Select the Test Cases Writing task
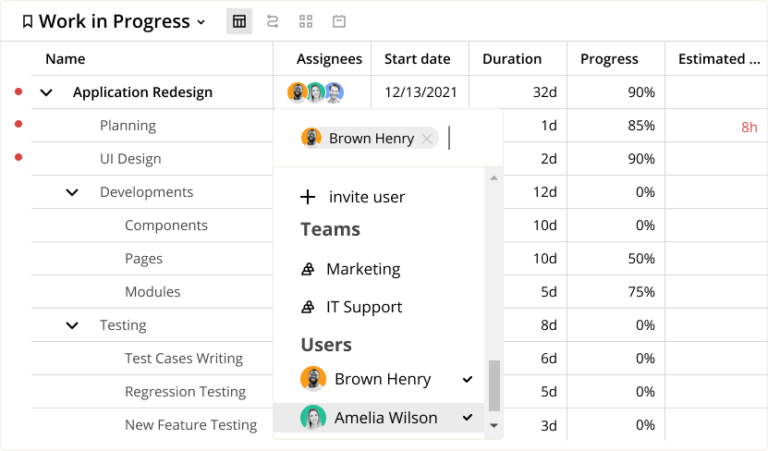 184,359
